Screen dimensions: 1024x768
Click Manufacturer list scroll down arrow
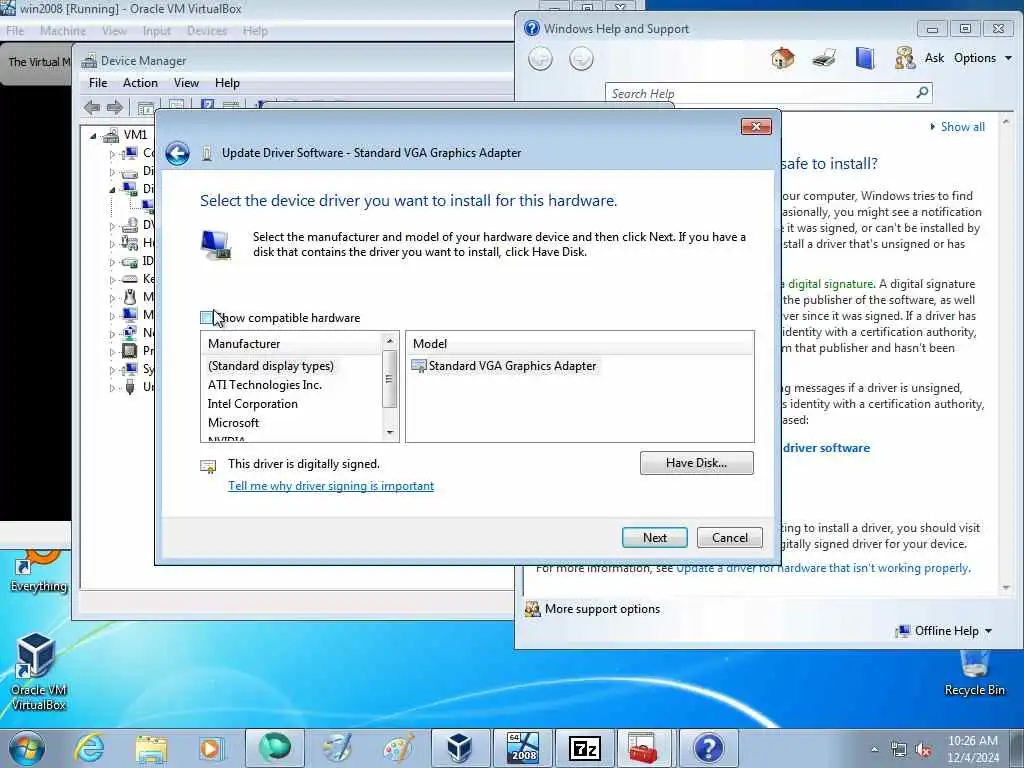[x=389, y=432]
